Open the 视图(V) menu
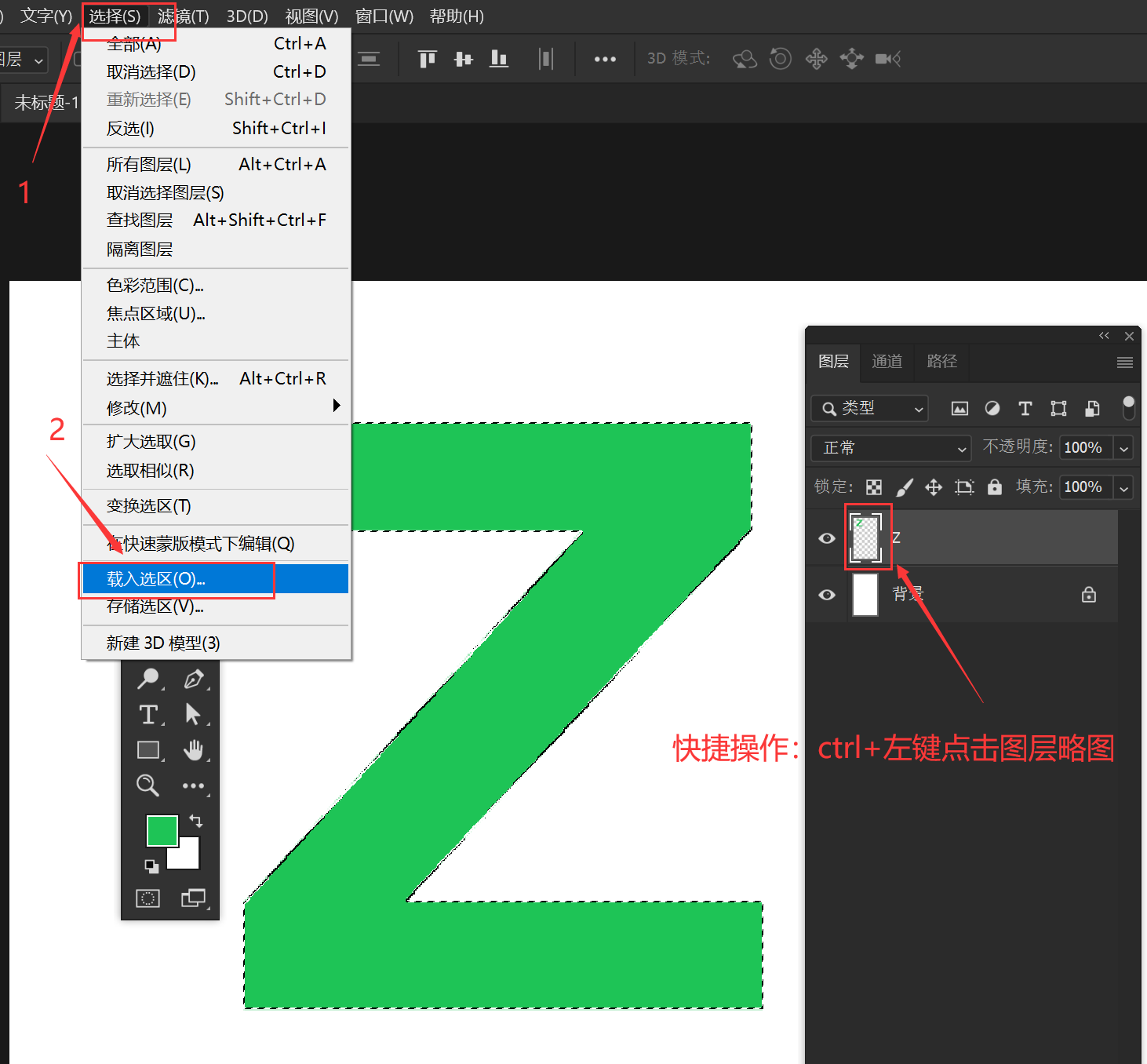This screenshot has width=1147, height=1064. [311, 16]
